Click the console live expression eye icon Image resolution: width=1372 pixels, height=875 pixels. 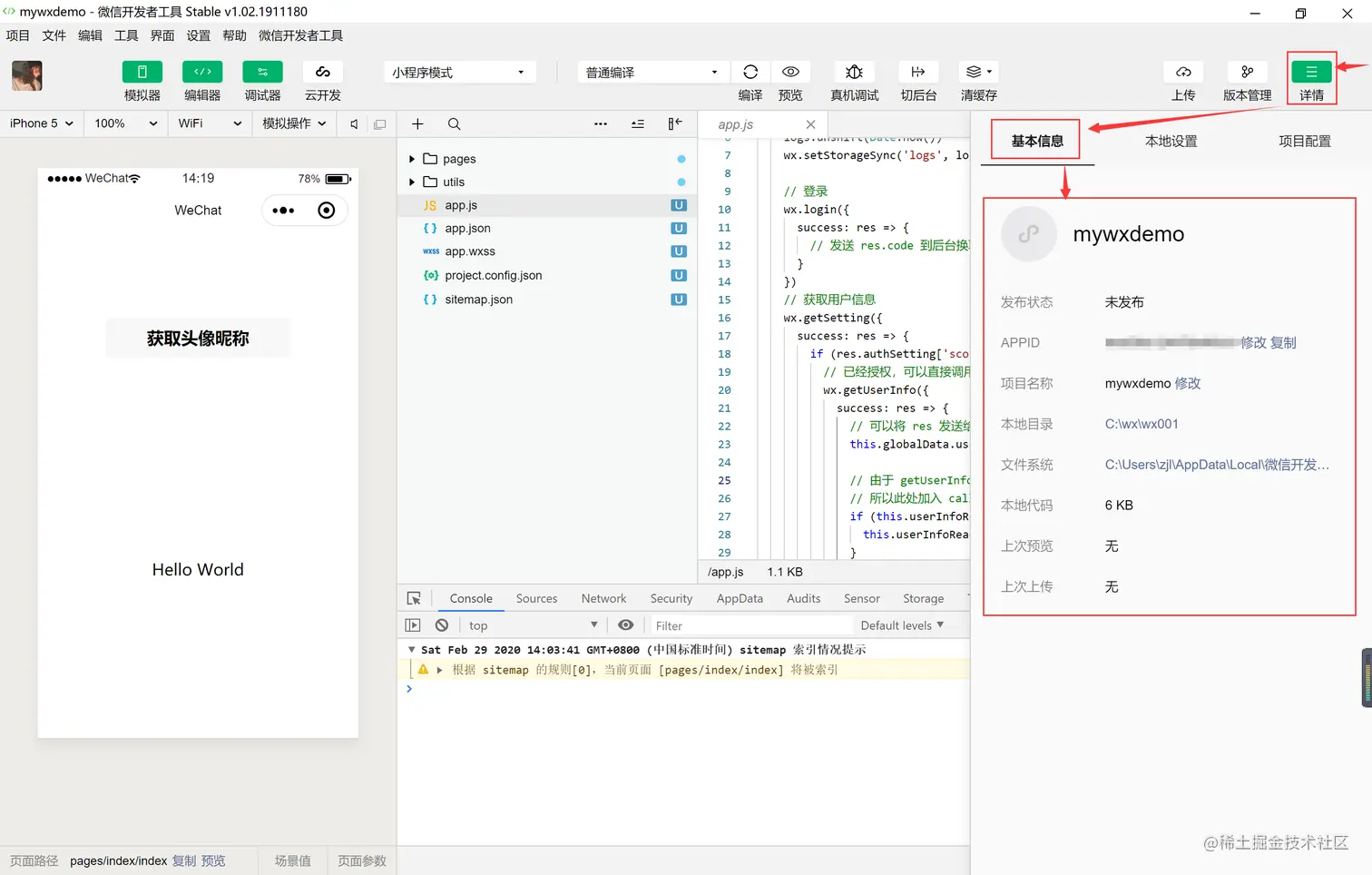pyautogui.click(x=625, y=625)
